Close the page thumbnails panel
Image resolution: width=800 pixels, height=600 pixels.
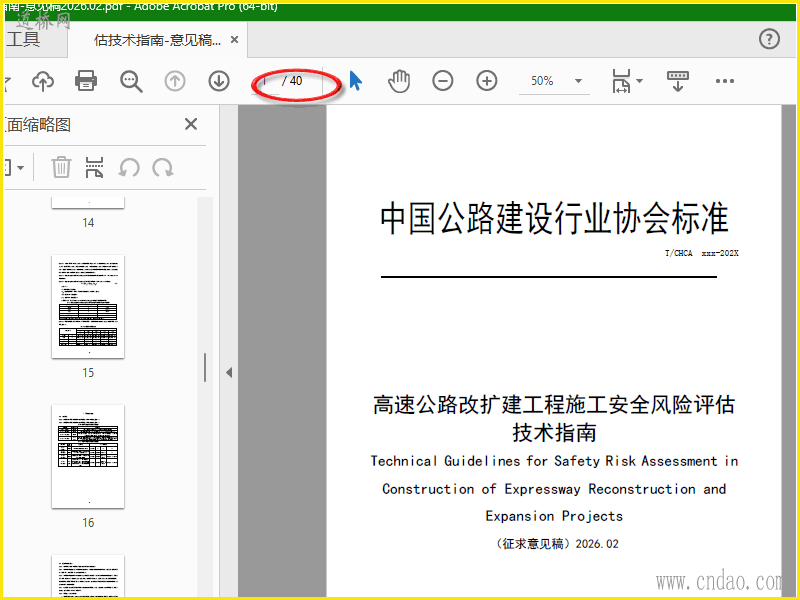click(191, 124)
